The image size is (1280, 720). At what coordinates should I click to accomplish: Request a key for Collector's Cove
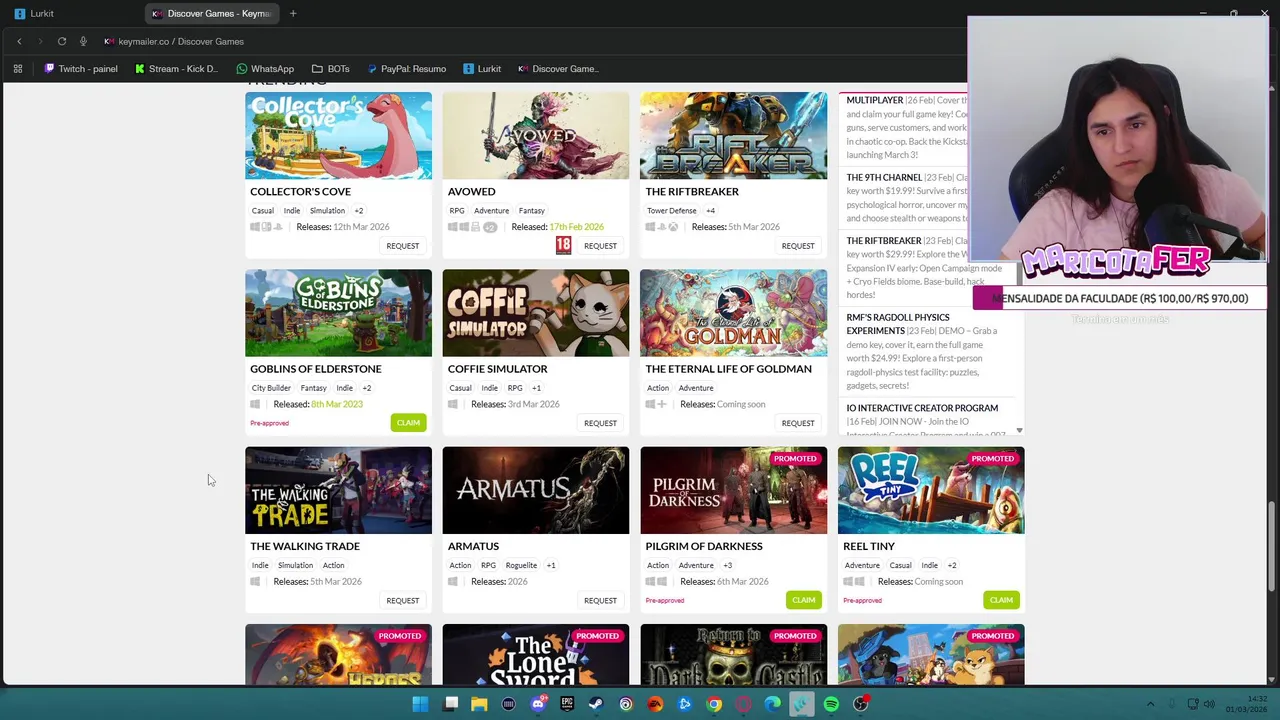(403, 246)
